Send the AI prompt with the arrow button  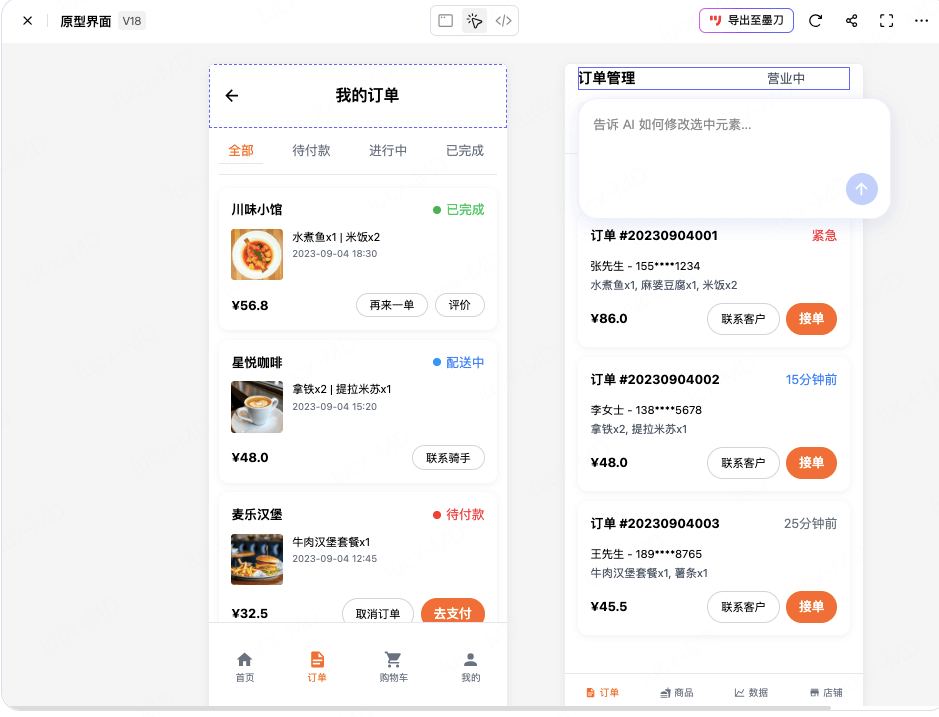point(862,189)
